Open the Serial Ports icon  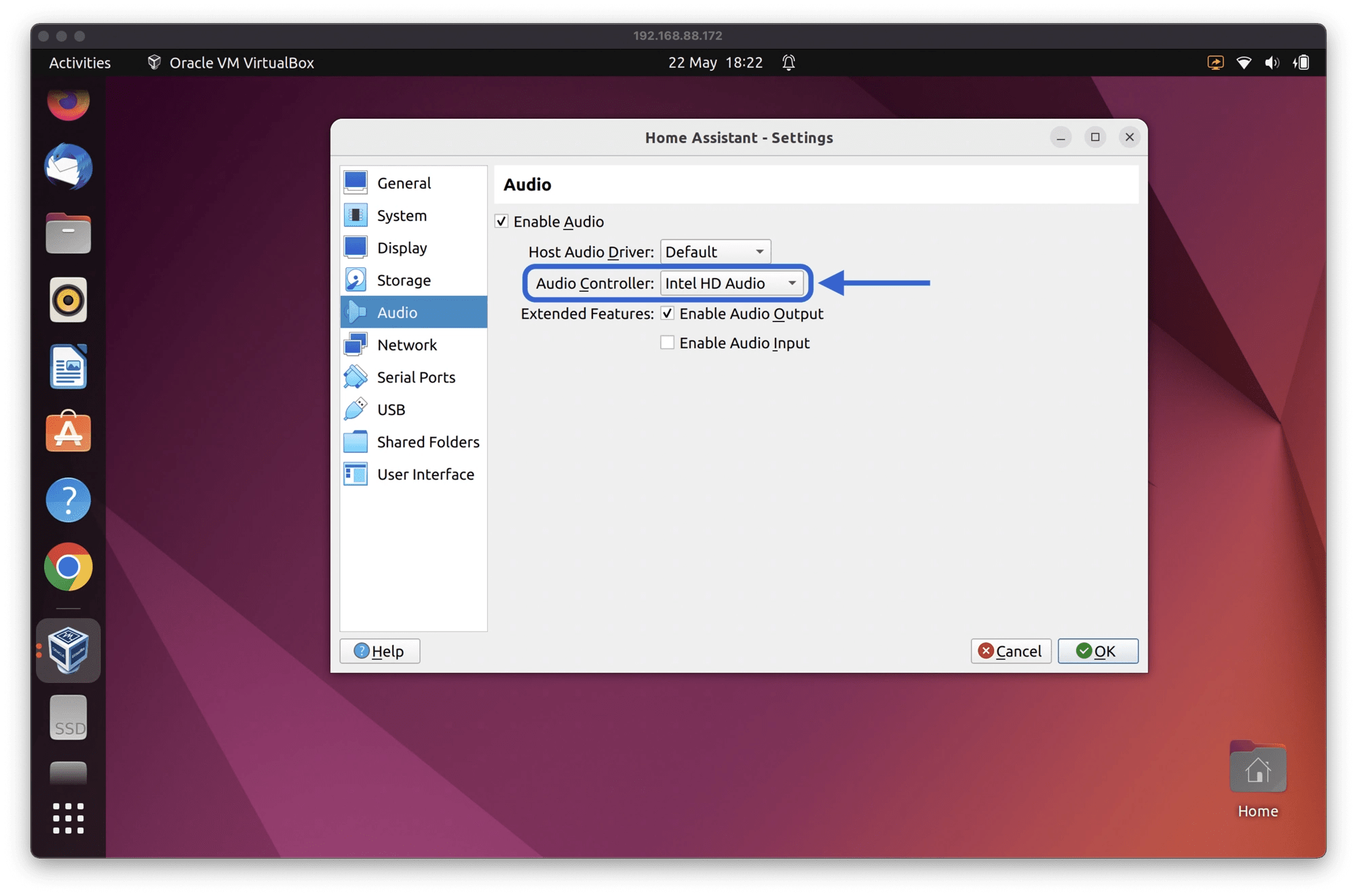click(x=356, y=377)
